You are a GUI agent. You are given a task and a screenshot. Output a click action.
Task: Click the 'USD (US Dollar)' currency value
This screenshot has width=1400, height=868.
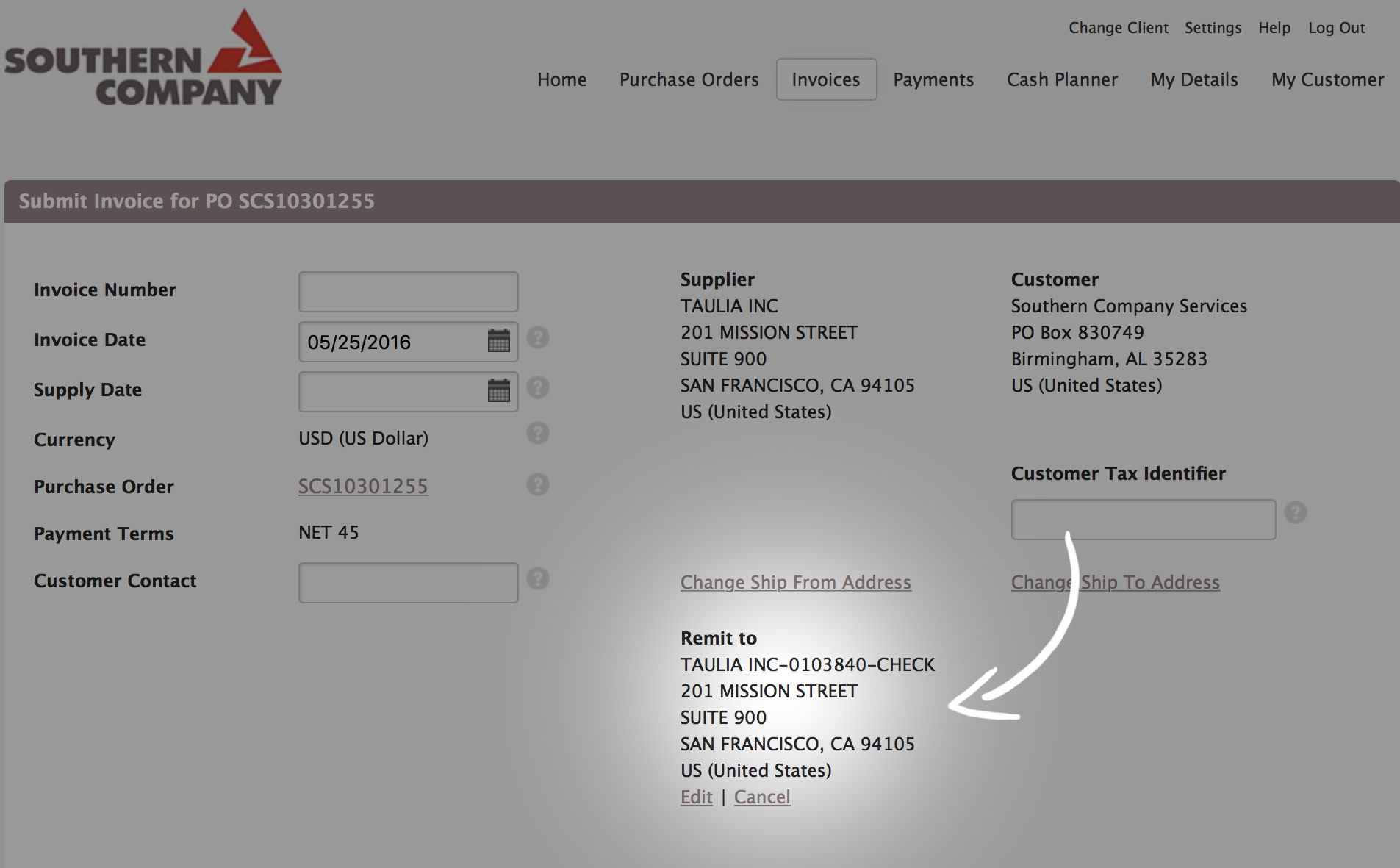[363, 438]
